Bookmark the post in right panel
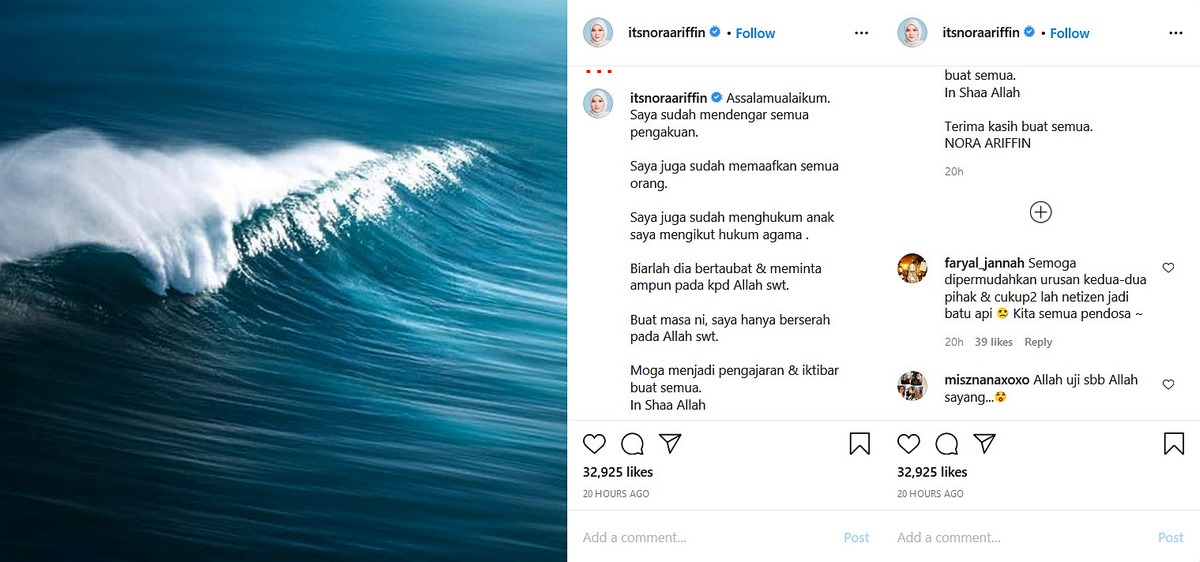The image size is (1200, 562). point(1173,444)
